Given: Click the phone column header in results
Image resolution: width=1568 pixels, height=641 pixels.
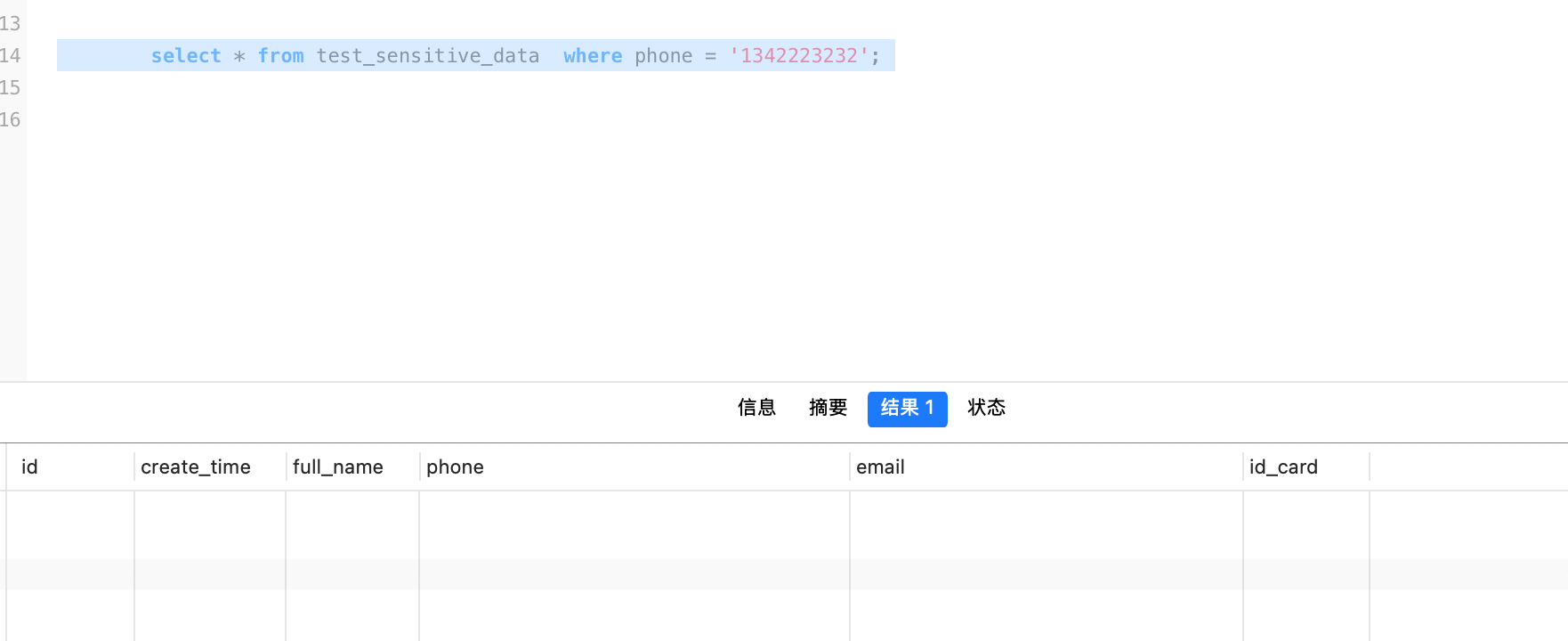Looking at the screenshot, I should point(455,467).
